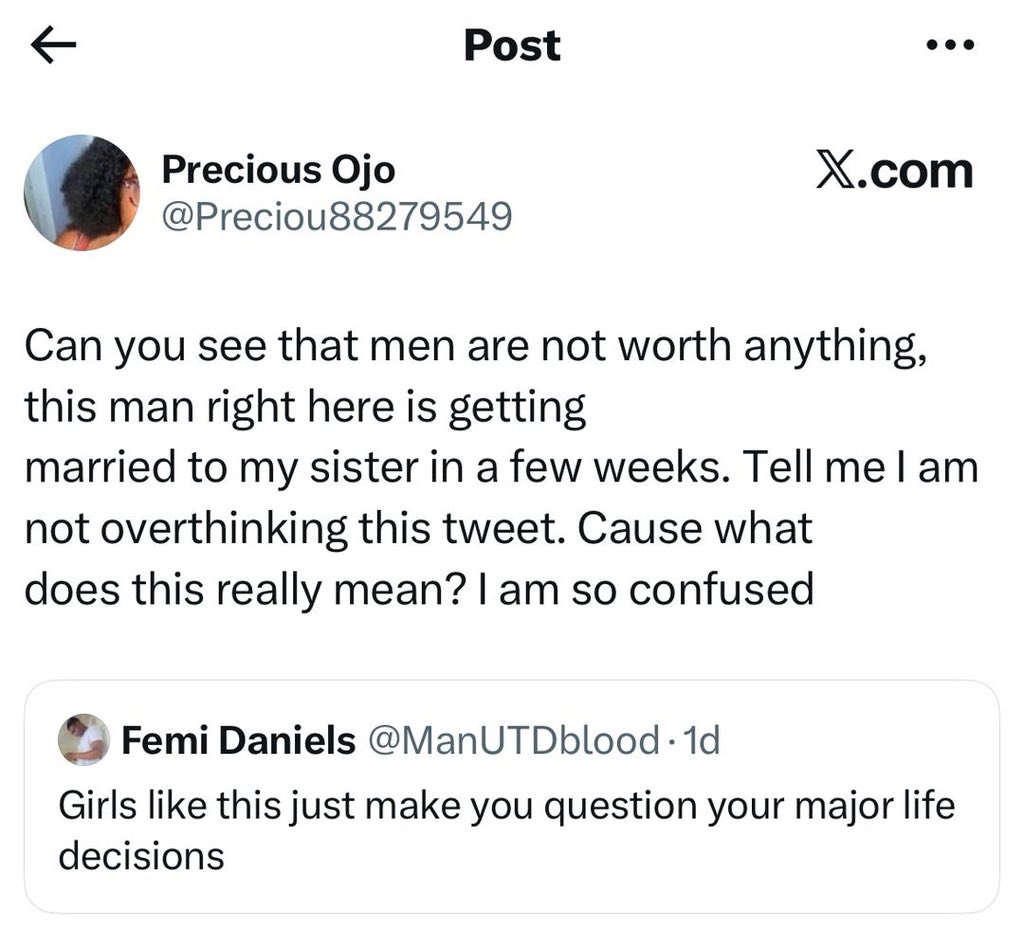Open the three-dot more options menu

(950, 45)
